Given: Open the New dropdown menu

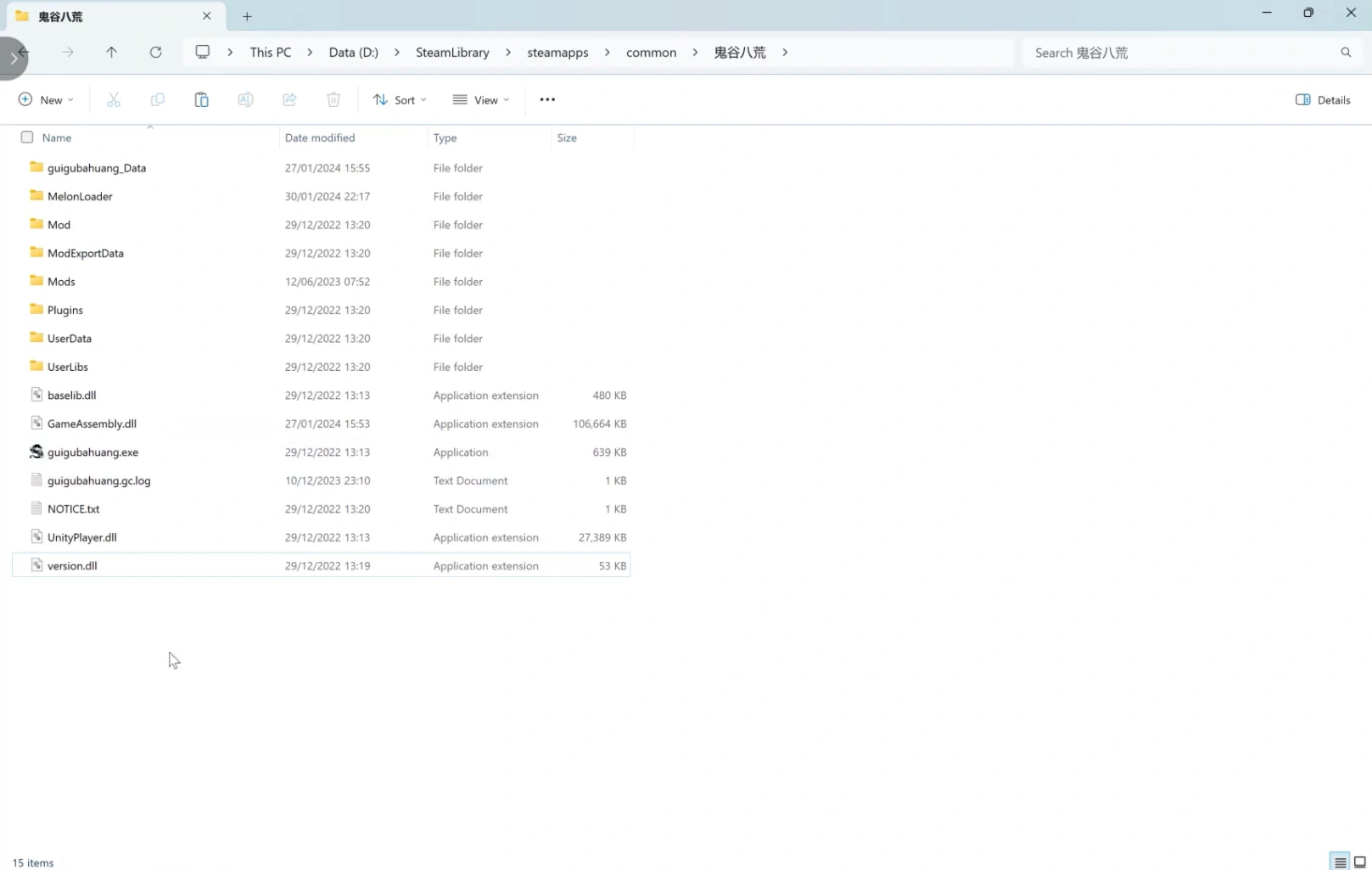Looking at the screenshot, I should click(46, 100).
